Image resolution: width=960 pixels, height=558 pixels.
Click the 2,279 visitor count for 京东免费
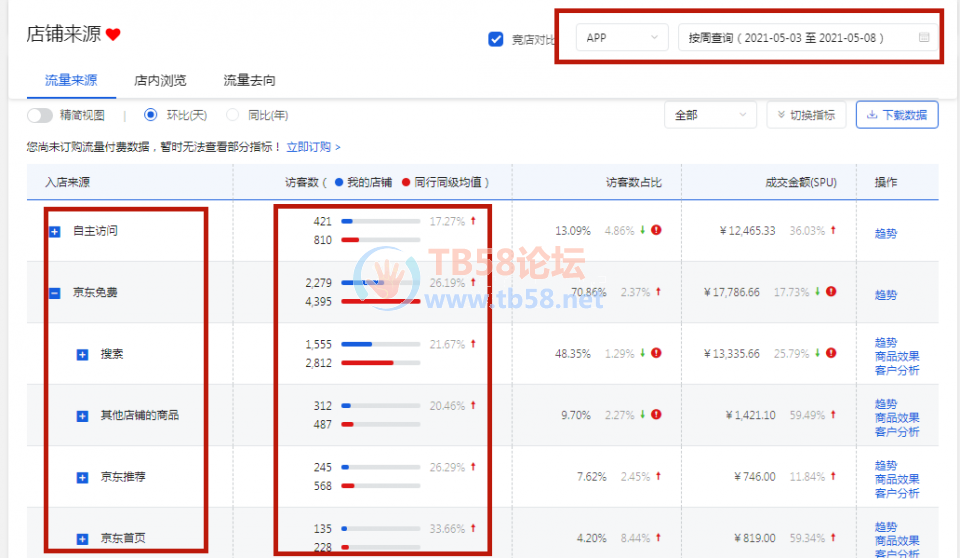318,283
